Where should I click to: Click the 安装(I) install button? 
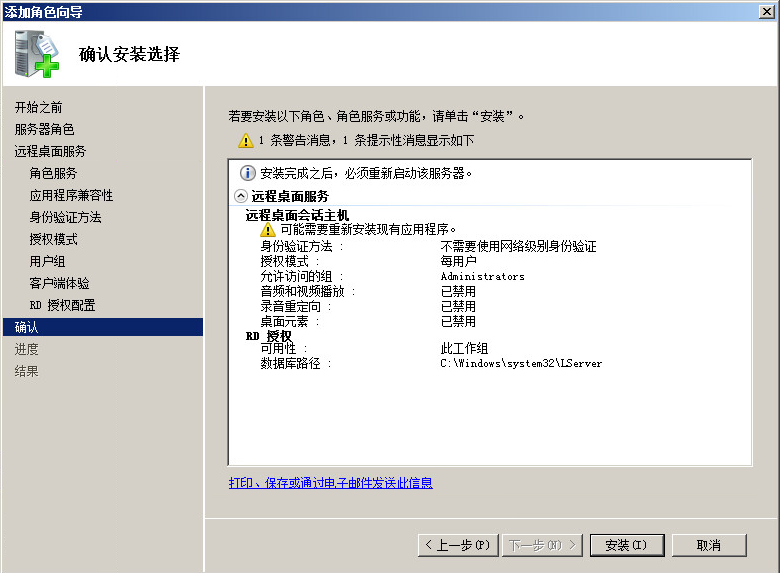[x=627, y=545]
